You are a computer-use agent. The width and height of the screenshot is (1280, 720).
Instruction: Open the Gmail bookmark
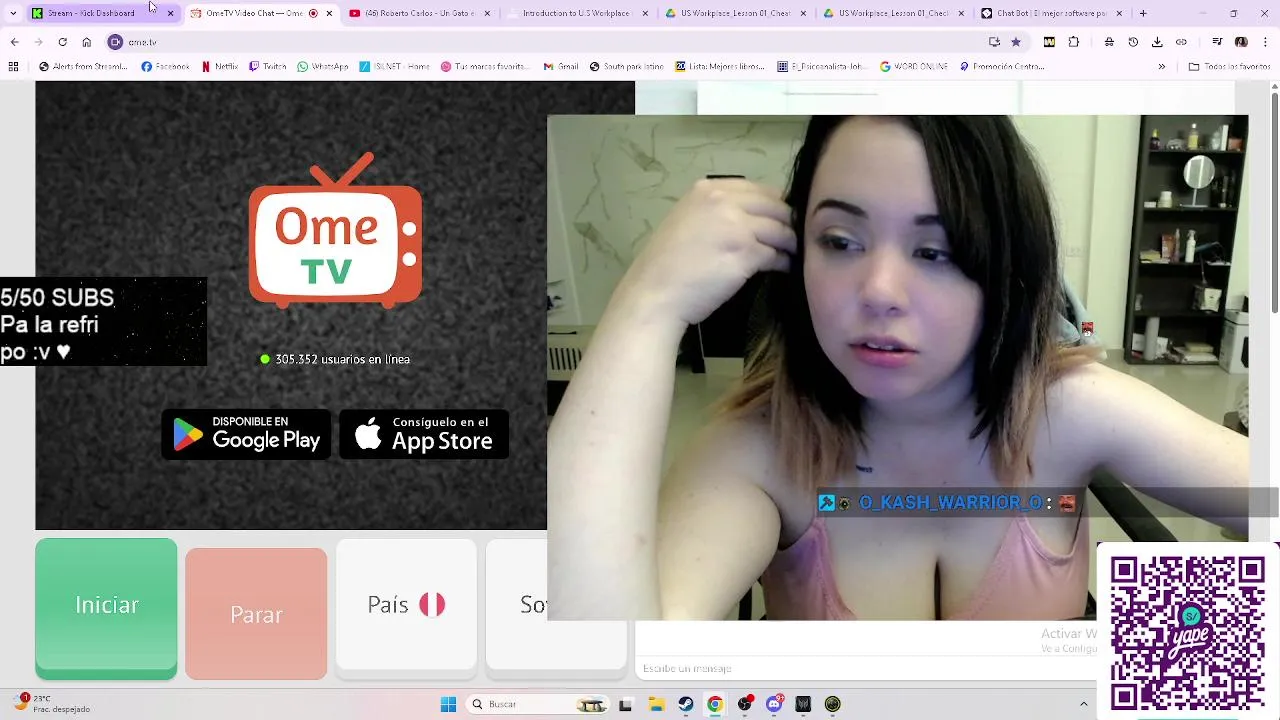tap(561, 67)
